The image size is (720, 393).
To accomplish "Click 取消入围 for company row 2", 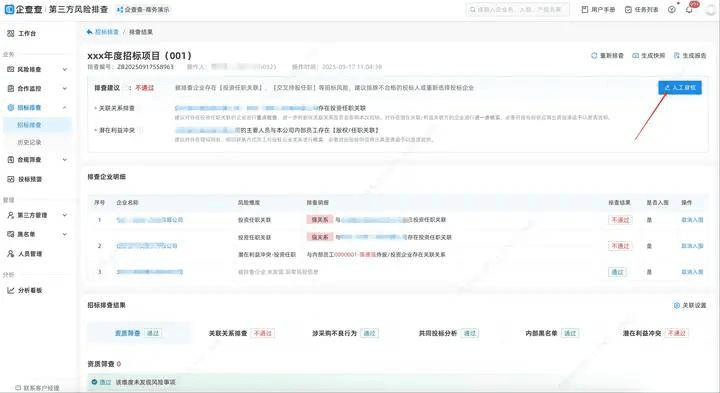I will click(x=692, y=246).
